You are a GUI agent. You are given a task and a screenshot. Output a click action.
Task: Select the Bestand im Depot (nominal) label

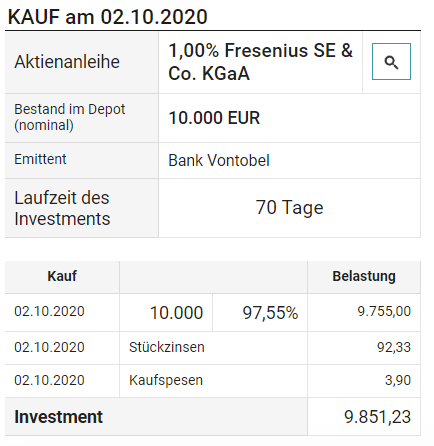(x=69, y=117)
